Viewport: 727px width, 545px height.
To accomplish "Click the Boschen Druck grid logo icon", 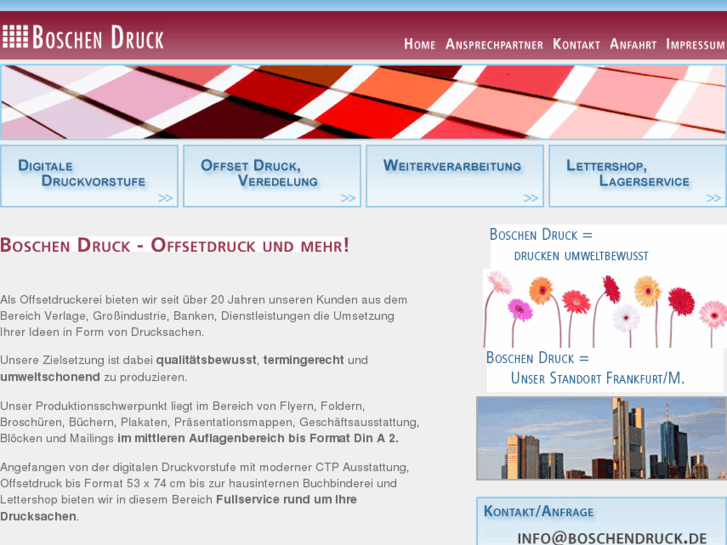I will [15, 37].
